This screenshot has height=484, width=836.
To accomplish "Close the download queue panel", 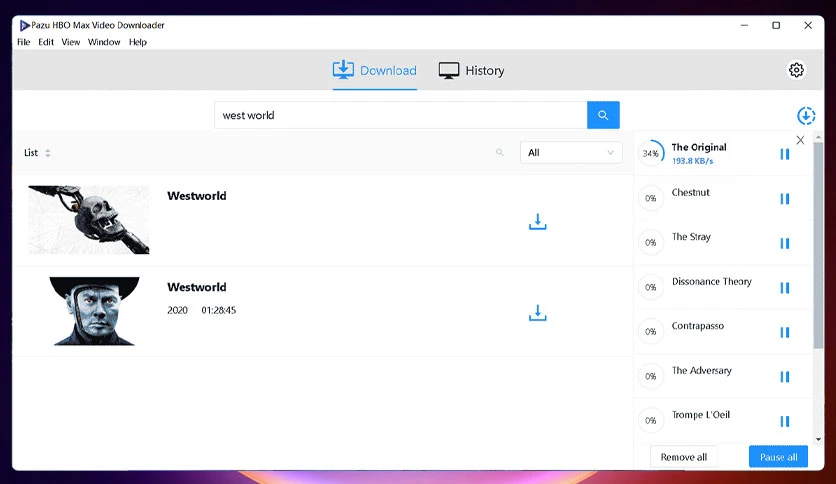I will tap(800, 140).
